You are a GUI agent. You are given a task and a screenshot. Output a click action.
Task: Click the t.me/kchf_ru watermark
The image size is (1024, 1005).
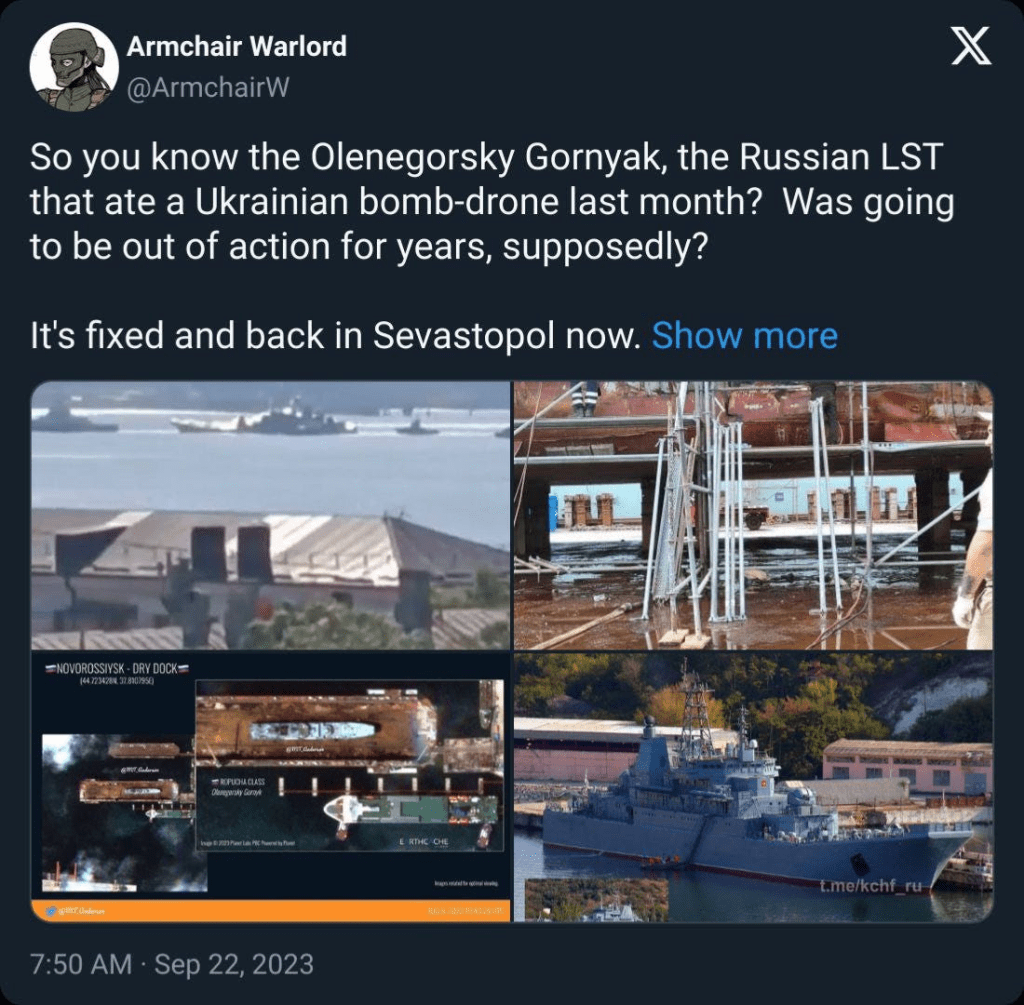click(871, 886)
